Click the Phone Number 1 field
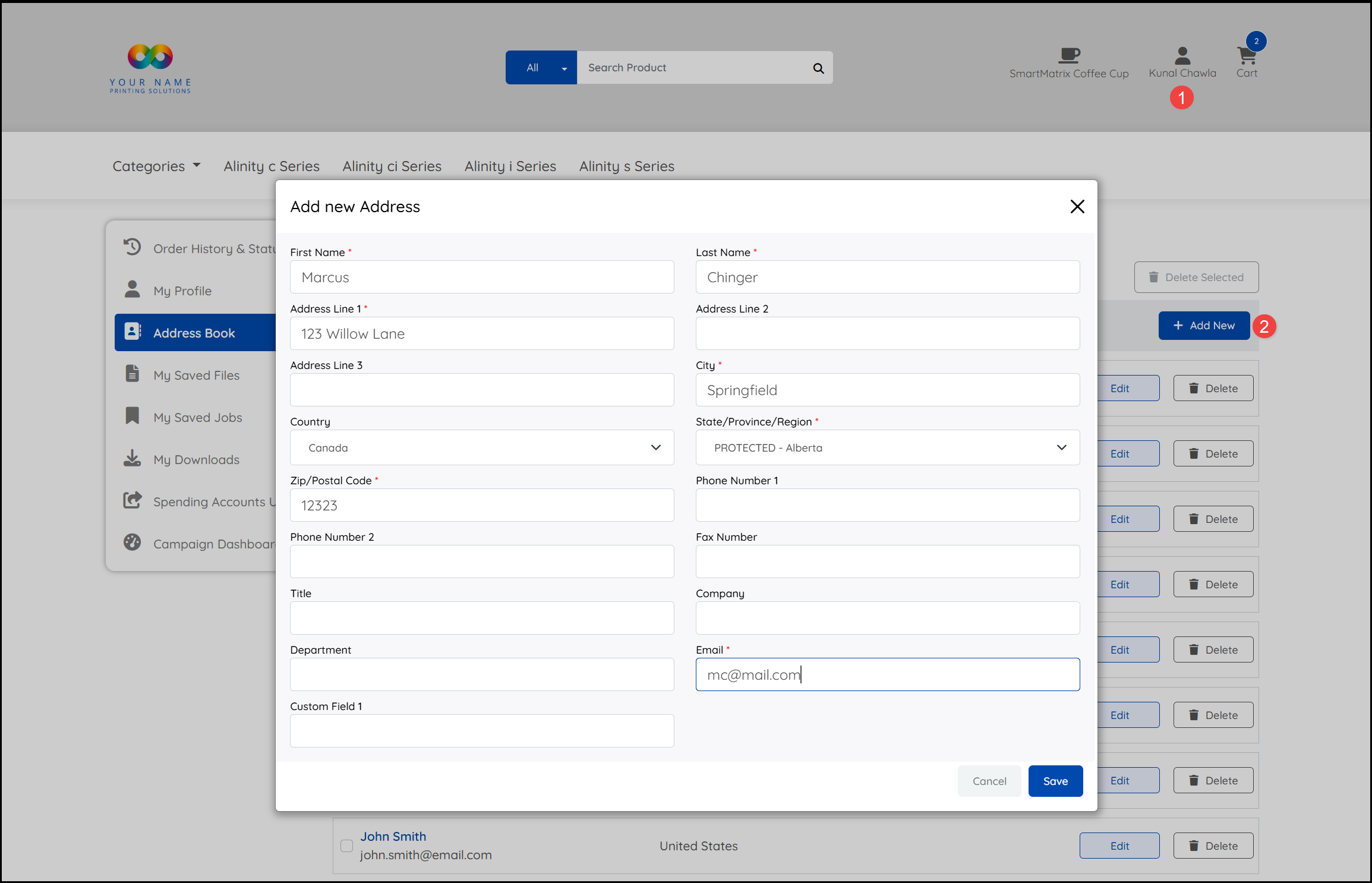 [887, 505]
